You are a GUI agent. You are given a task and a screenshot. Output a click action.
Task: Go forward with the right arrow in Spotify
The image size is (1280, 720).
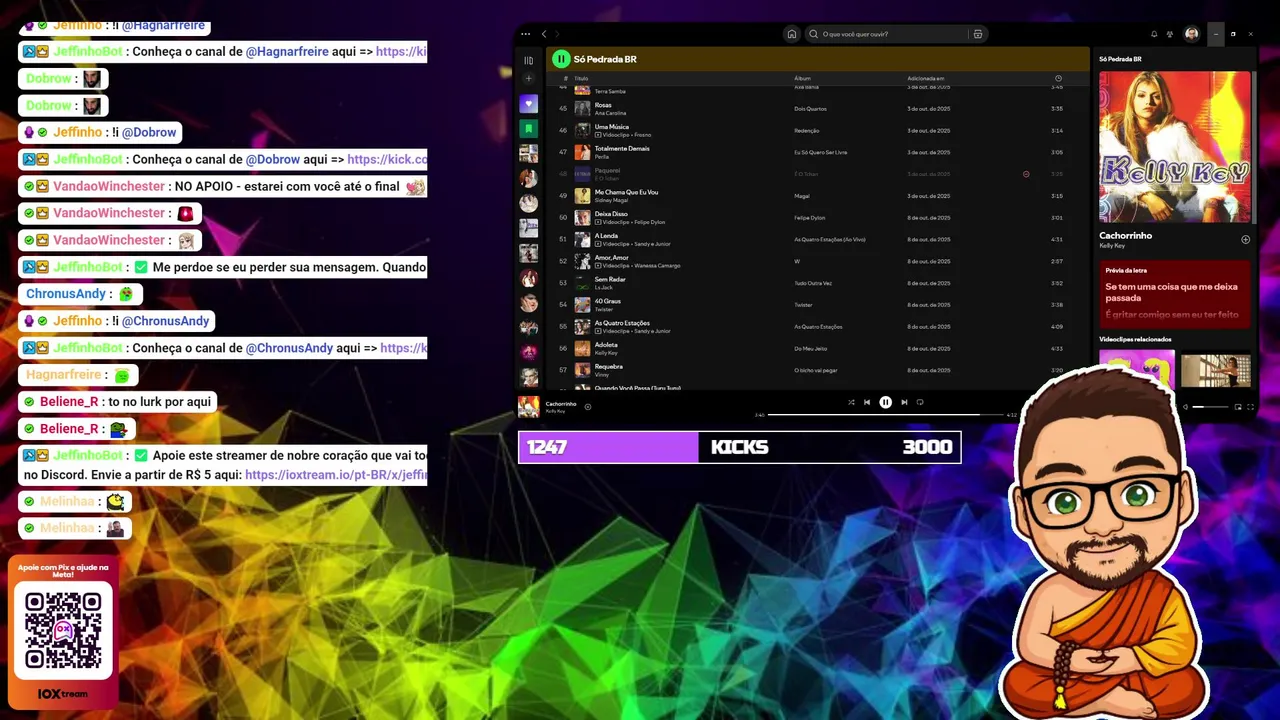pos(557,34)
